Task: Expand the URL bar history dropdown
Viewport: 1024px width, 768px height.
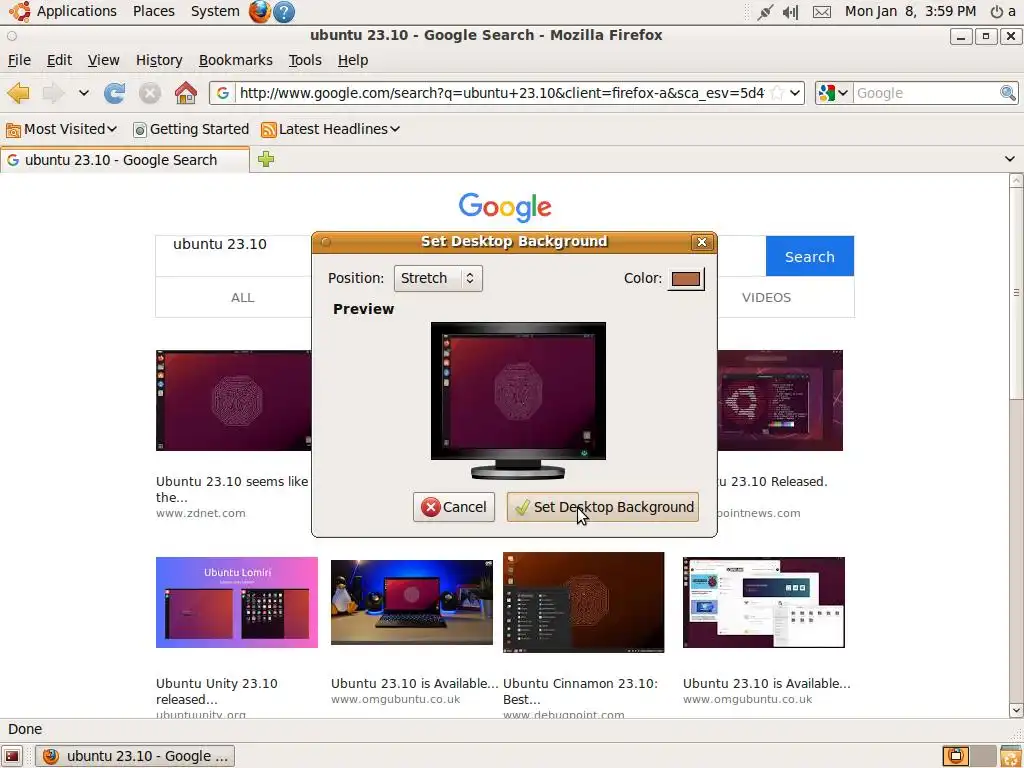Action: pos(795,93)
